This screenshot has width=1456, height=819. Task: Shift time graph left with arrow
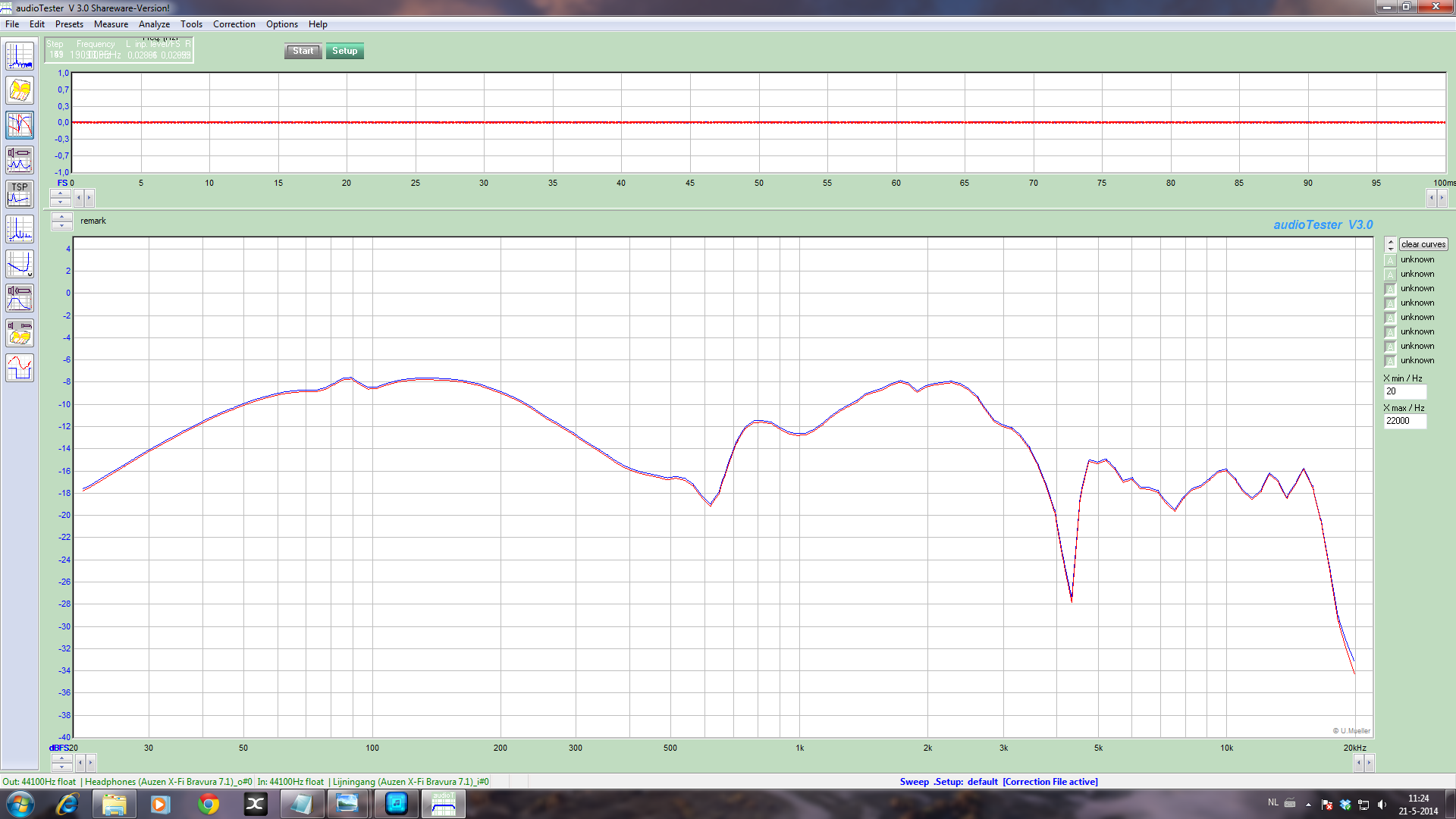click(79, 198)
